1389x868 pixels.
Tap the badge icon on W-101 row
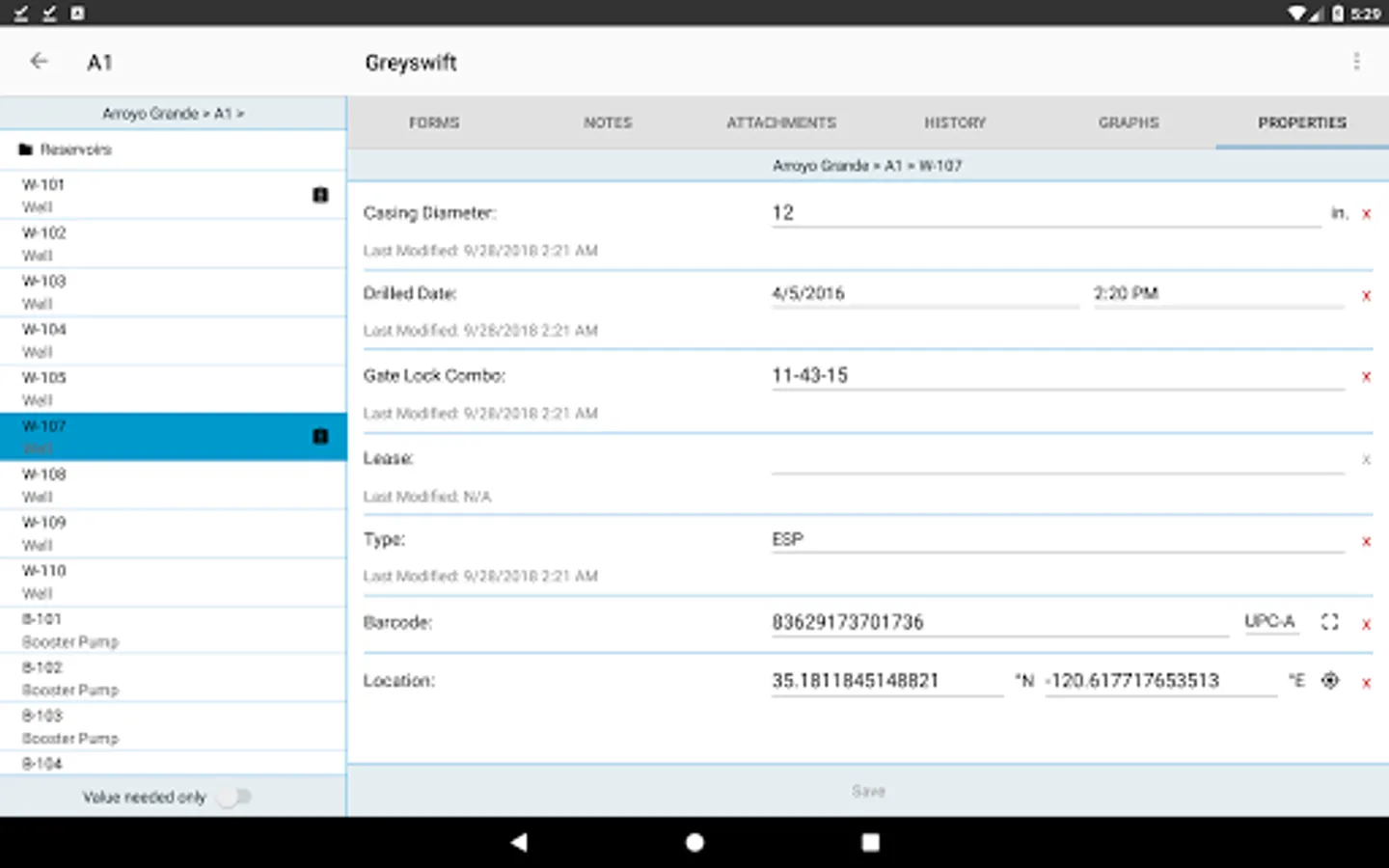(x=320, y=195)
